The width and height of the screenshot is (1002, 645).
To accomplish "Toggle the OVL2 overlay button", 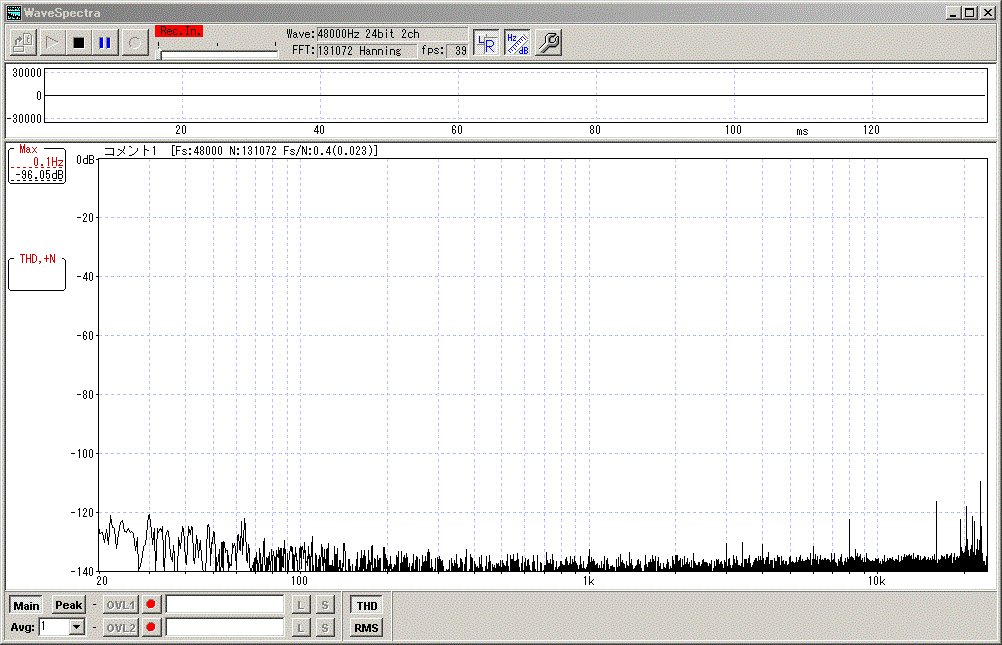I will [x=120, y=628].
